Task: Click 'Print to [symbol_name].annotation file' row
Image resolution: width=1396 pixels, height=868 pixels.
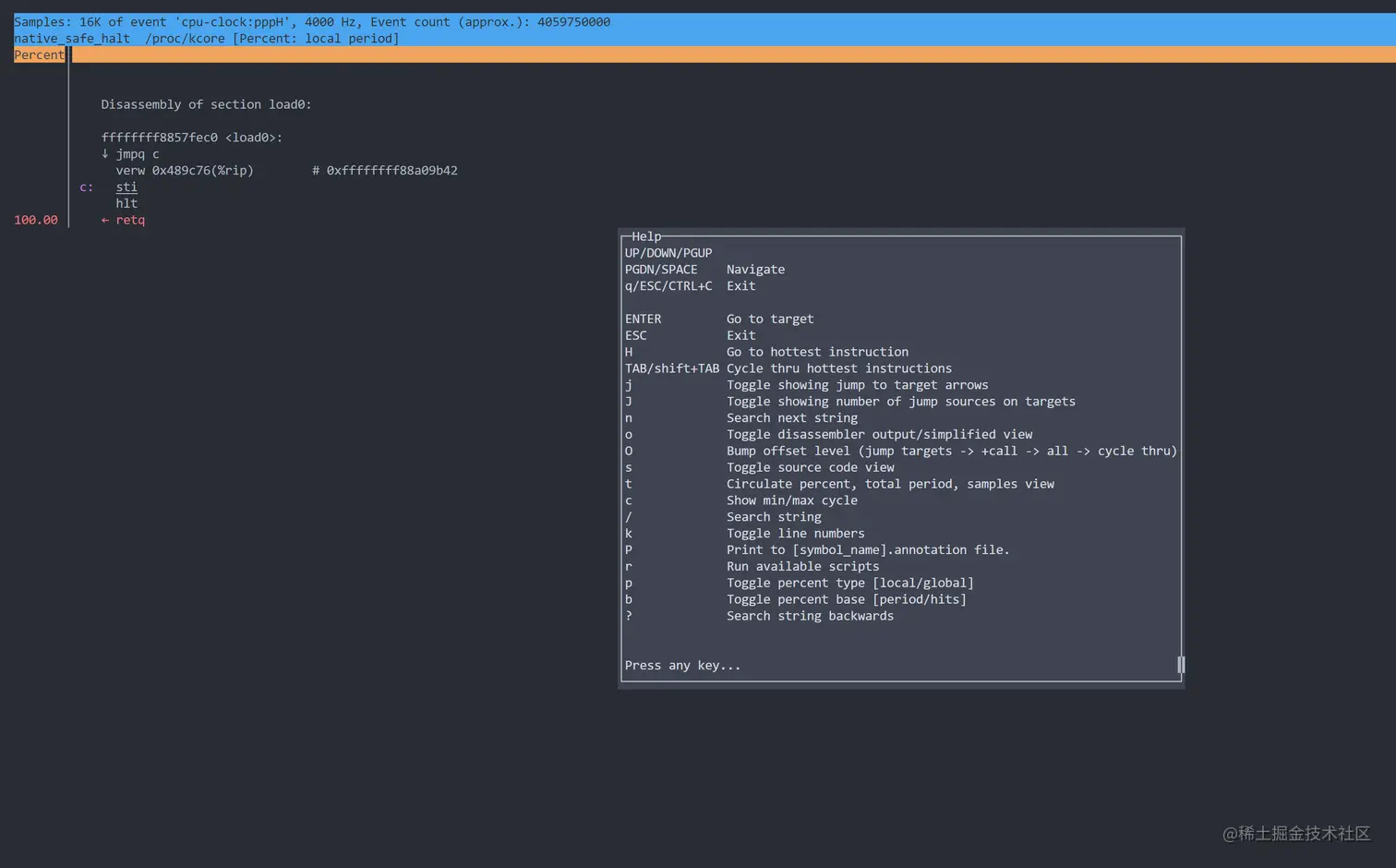Action: 818,552
